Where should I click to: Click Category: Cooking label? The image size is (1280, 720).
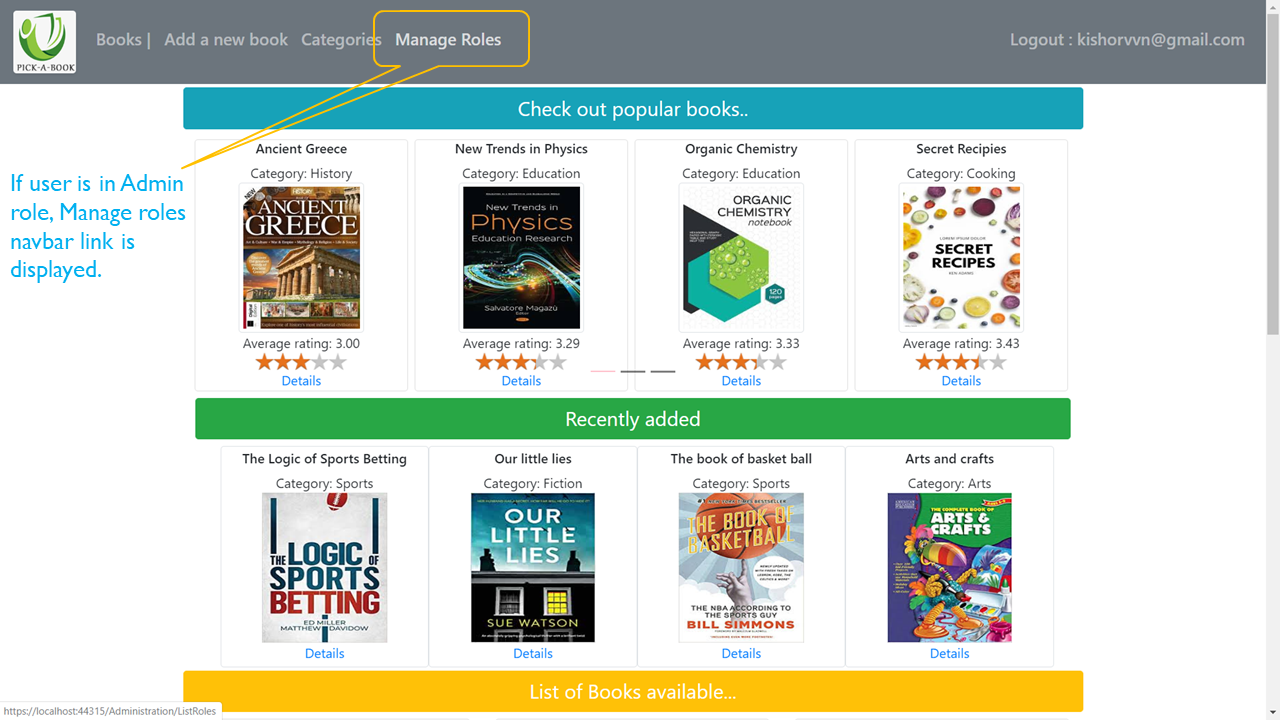(961, 173)
